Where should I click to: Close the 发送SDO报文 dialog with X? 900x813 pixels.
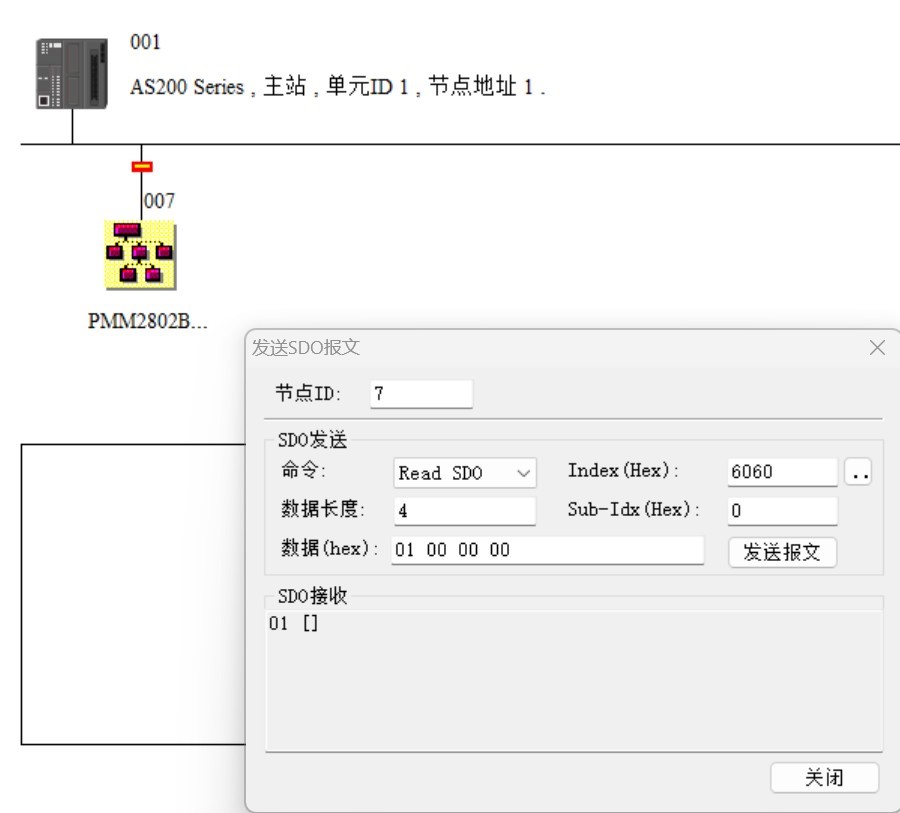877,347
